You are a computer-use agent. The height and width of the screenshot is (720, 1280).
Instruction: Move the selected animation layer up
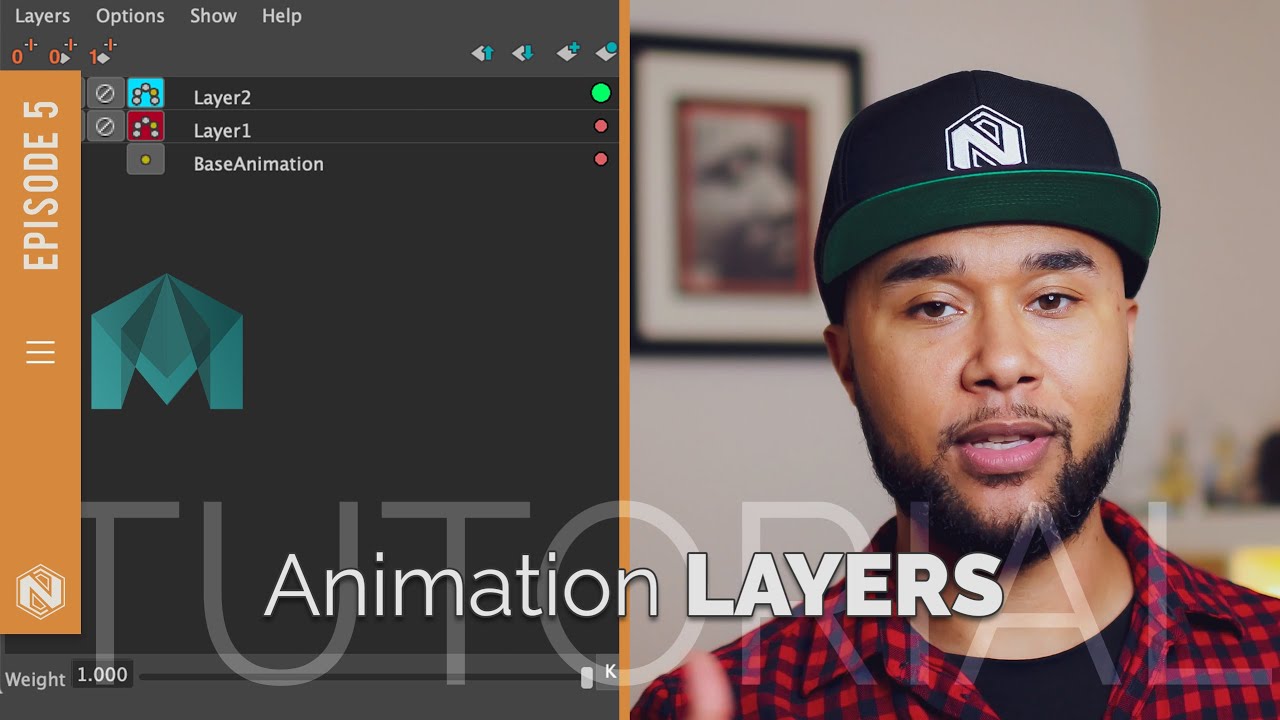tap(484, 52)
